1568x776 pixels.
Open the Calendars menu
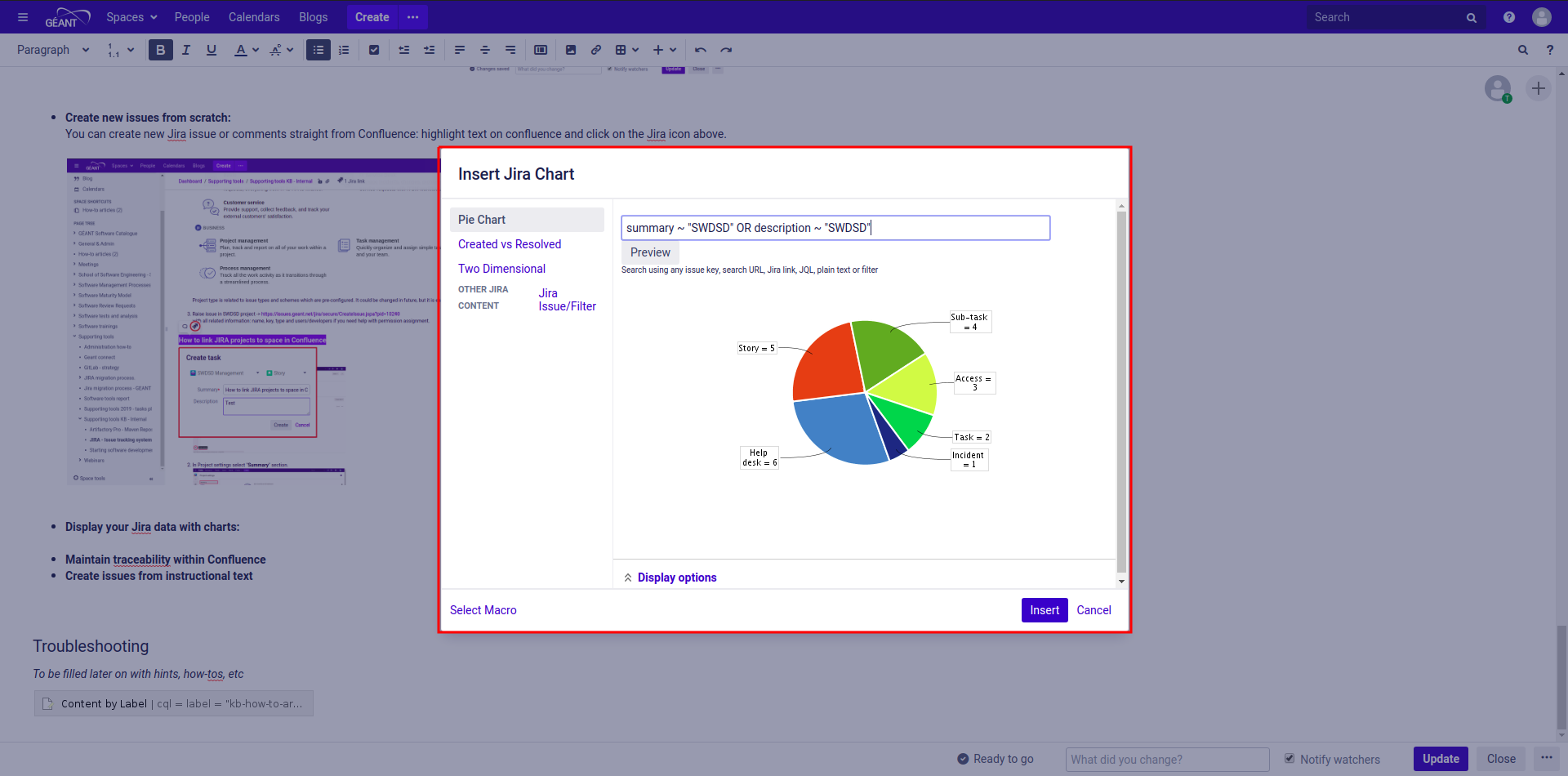254,17
